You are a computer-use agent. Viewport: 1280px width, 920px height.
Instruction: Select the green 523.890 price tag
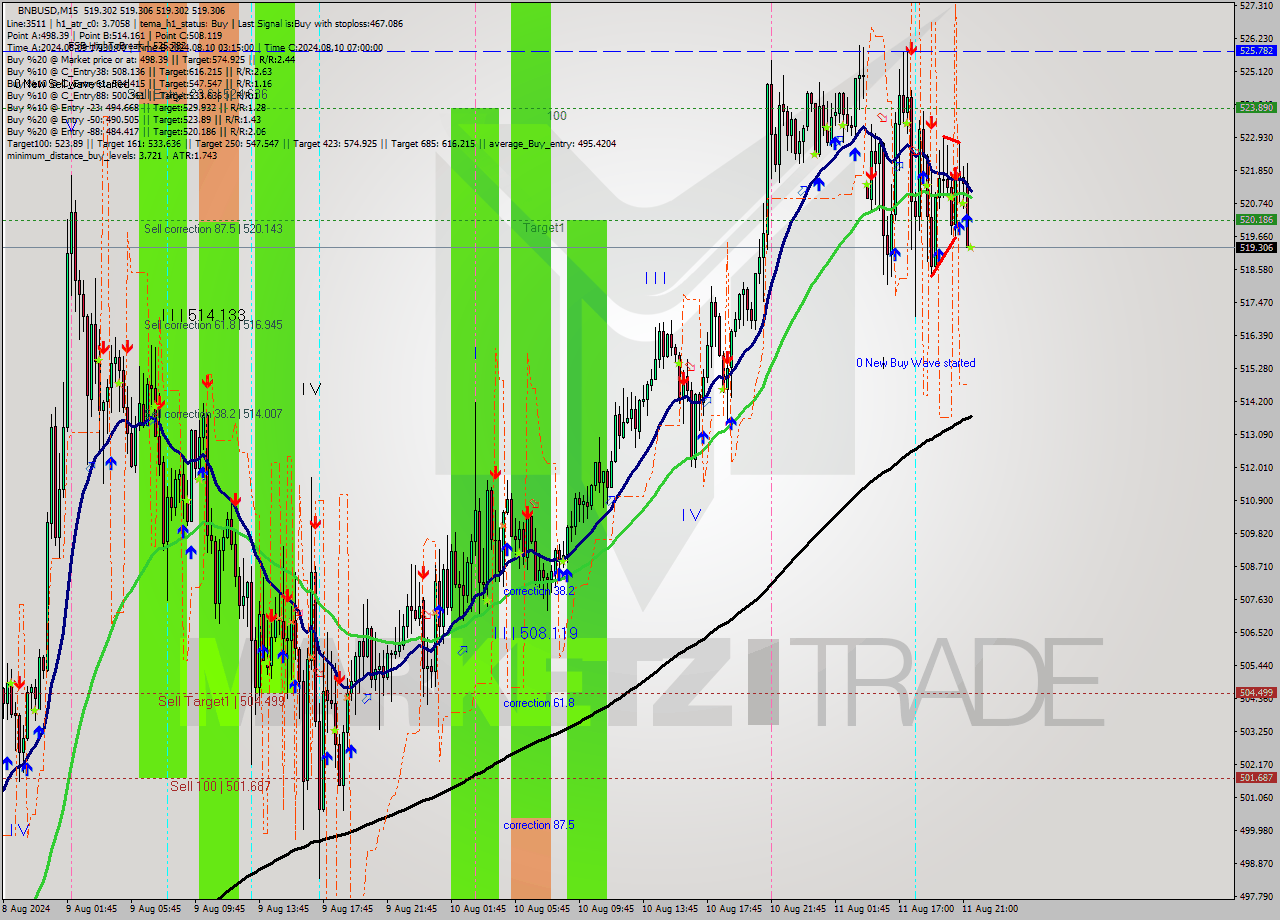click(x=1257, y=107)
